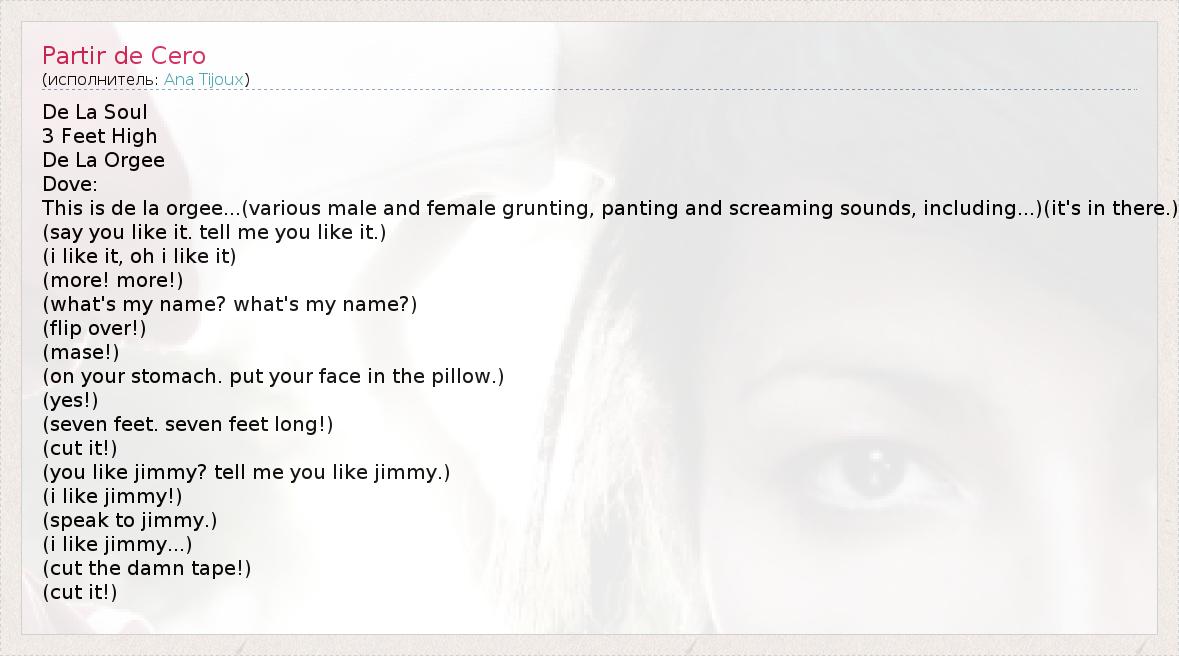Click the '(cut the damn tape!)' line
This screenshot has width=1179, height=656.
point(147,568)
